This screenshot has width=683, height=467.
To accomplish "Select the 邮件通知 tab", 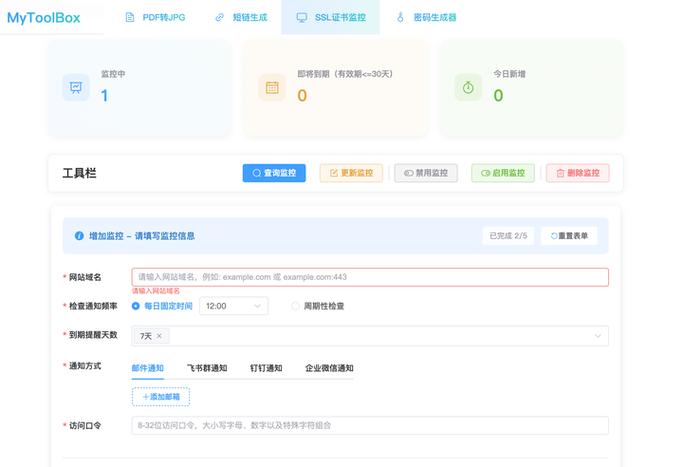I will click(x=148, y=368).
